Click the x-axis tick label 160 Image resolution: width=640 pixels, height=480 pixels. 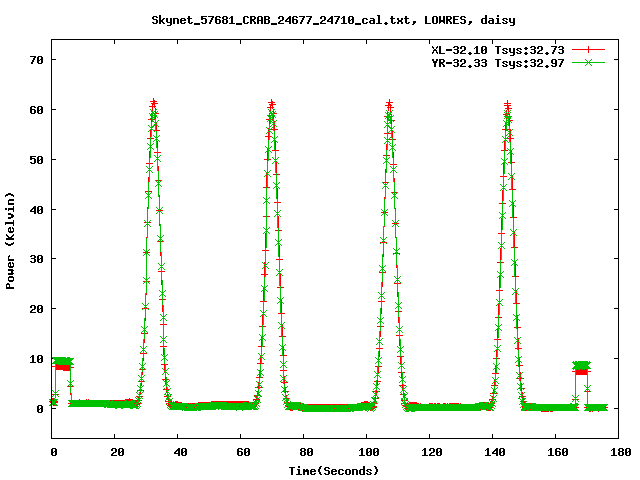[558, 452]
